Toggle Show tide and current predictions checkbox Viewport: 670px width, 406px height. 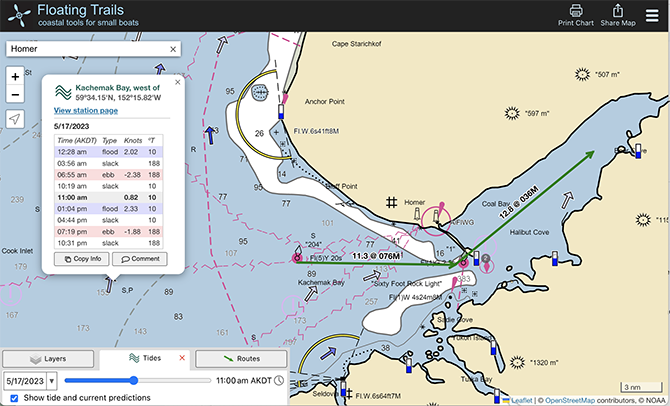click(x=14, y=398)
